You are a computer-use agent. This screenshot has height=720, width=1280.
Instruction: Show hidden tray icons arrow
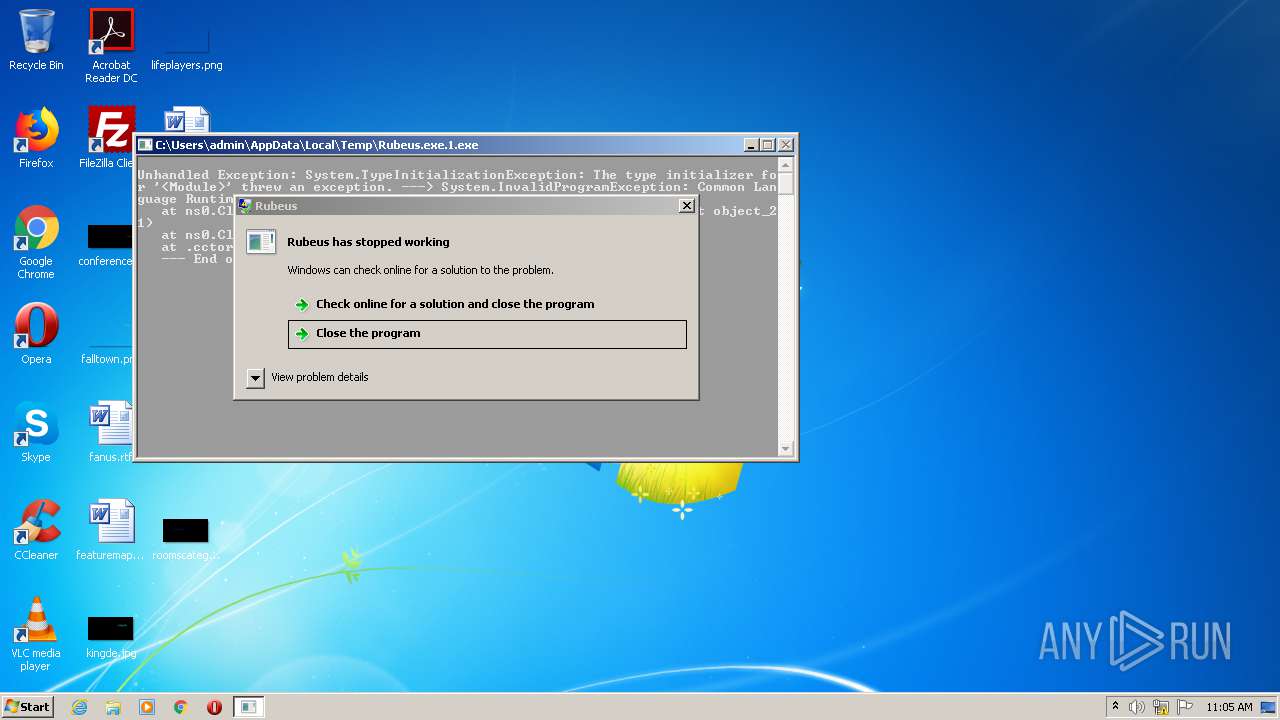tap(1115, 707)
